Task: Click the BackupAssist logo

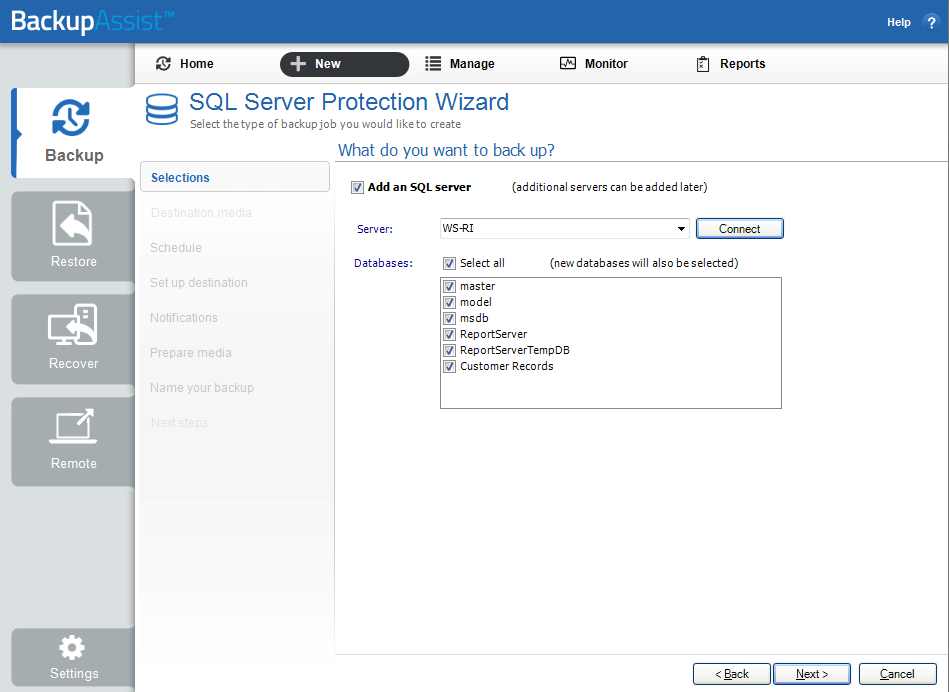Action: click(92, 21)
